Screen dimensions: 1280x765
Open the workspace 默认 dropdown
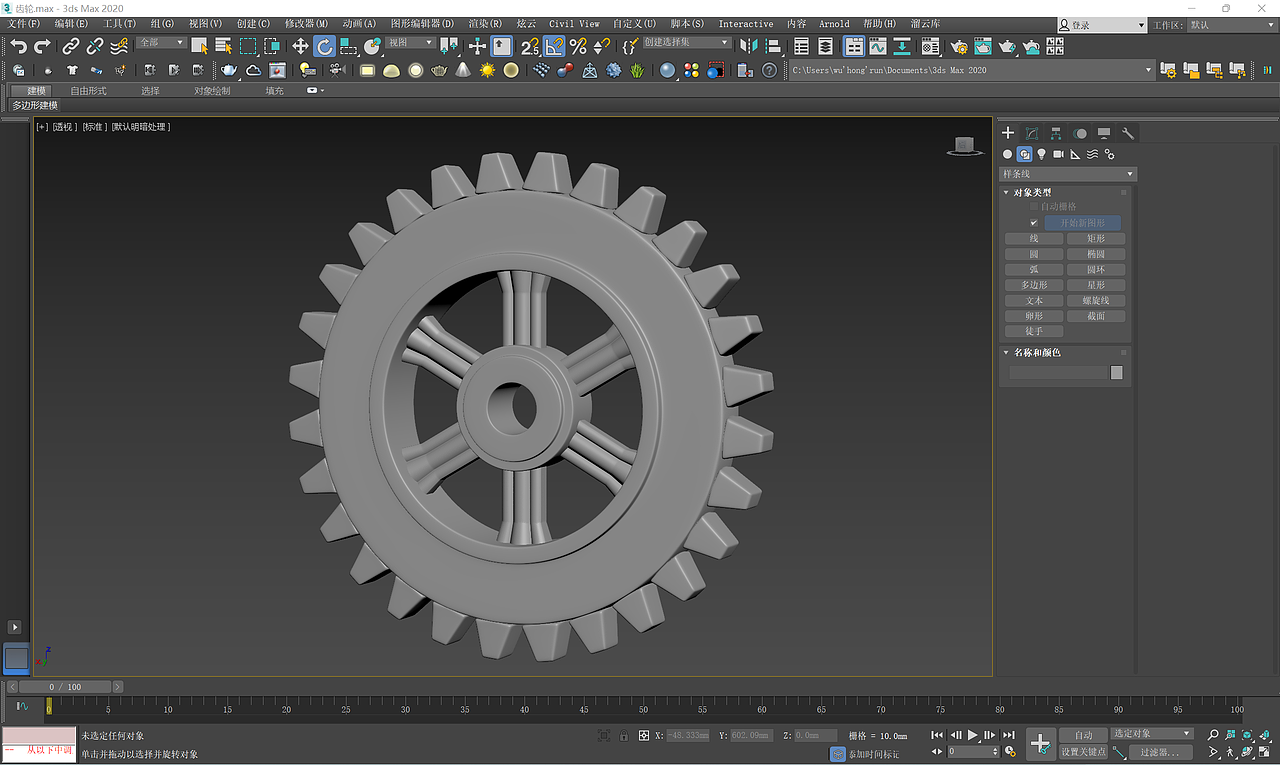pyautogui.click(x=1232, y=25)
